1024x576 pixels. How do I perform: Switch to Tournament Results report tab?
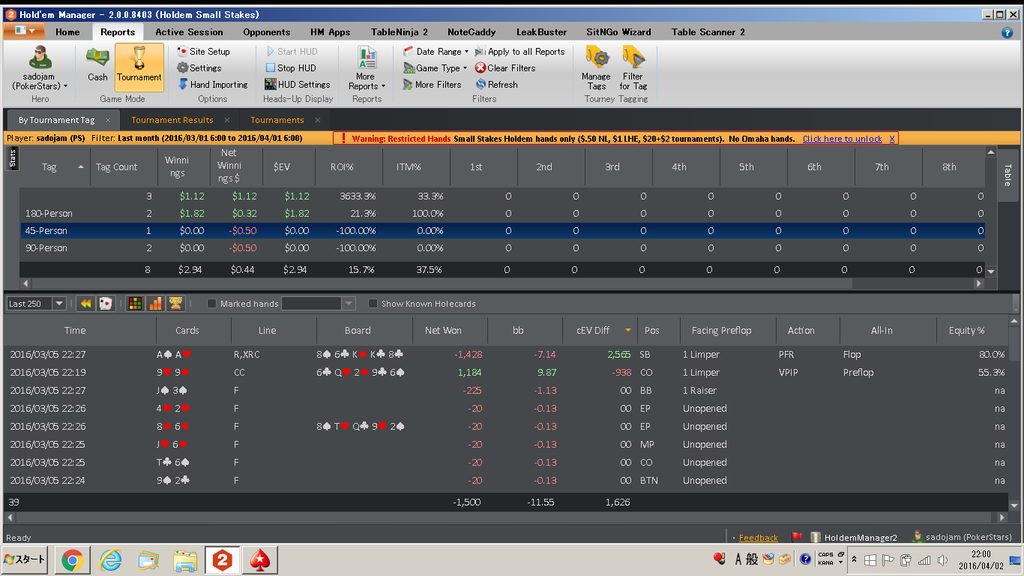tap(172, 120)
